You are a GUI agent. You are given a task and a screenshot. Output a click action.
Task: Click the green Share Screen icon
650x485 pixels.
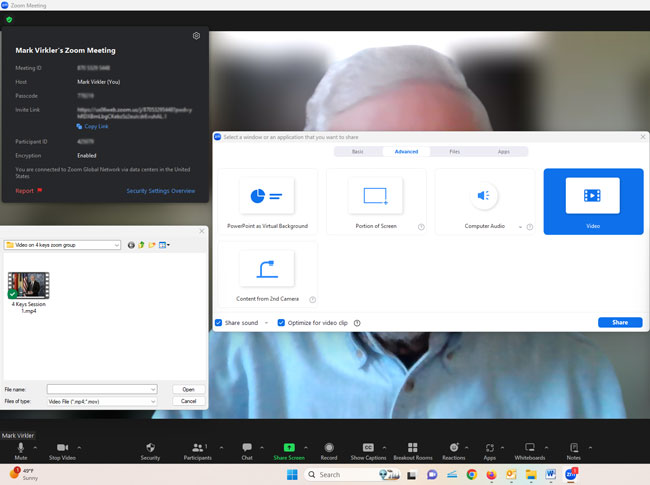pos(289,447)
